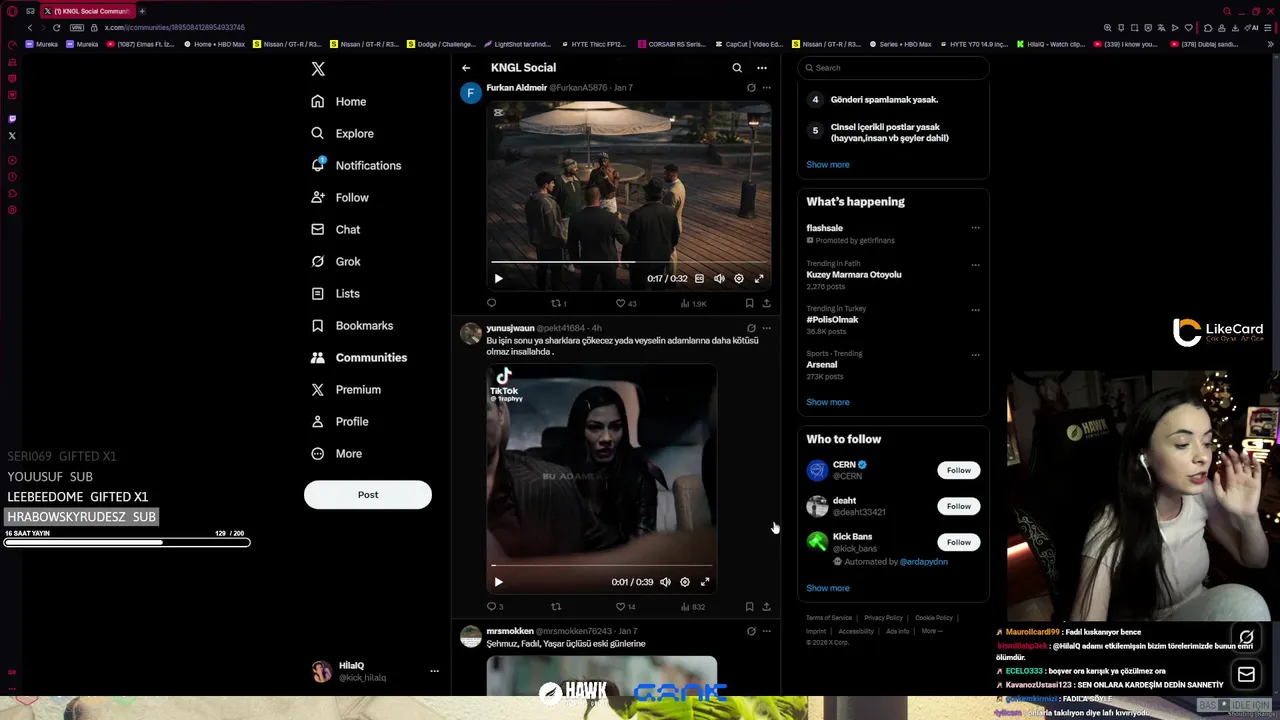The height and width of the screenshot is (720, 1280).
Task: Reply to yunusjwaun's post with 3 replies
Action: 494,606
